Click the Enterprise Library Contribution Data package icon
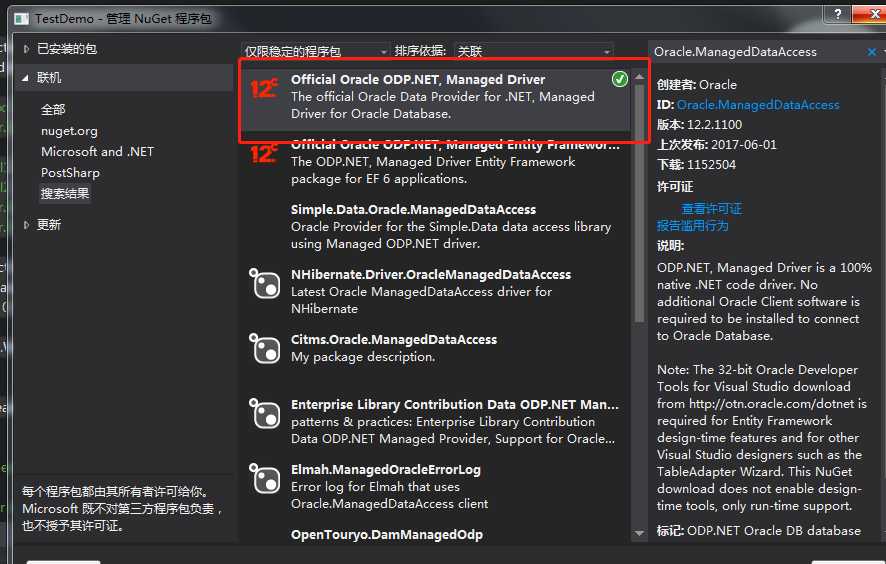The height and width of the screenshot is (564, 886). 264,413
